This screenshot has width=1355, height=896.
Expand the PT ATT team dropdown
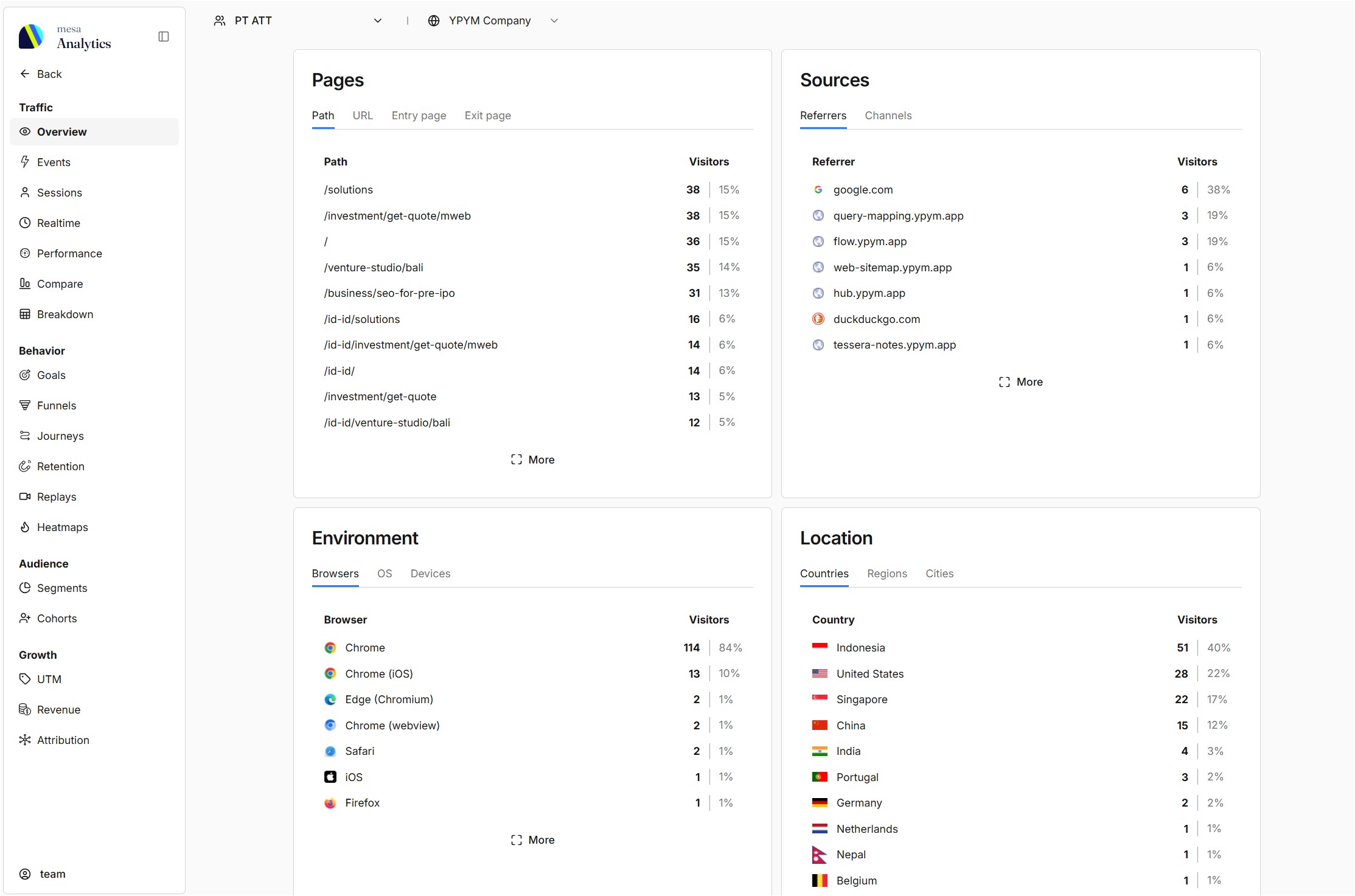pos(298,21)
